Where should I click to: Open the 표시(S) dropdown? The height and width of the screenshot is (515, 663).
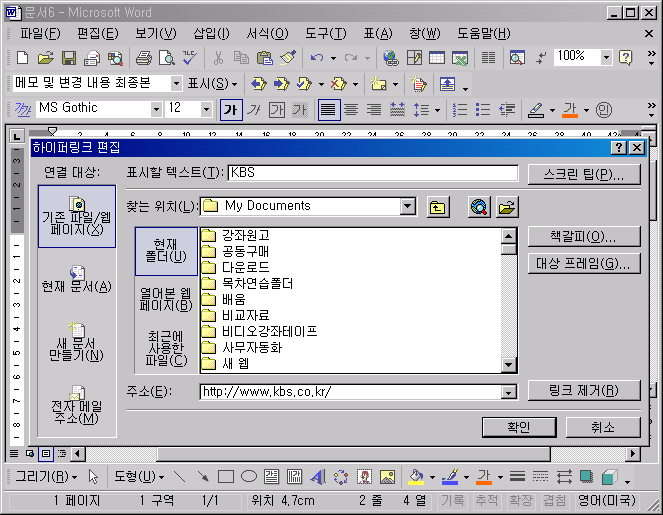pyautogui.click(x=212, y=84)
